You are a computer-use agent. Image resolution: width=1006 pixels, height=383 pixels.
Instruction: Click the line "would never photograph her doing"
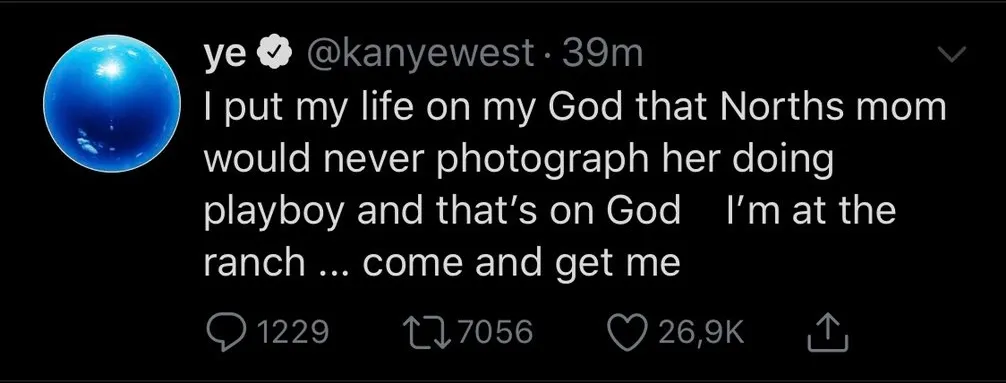pos(519,161)
